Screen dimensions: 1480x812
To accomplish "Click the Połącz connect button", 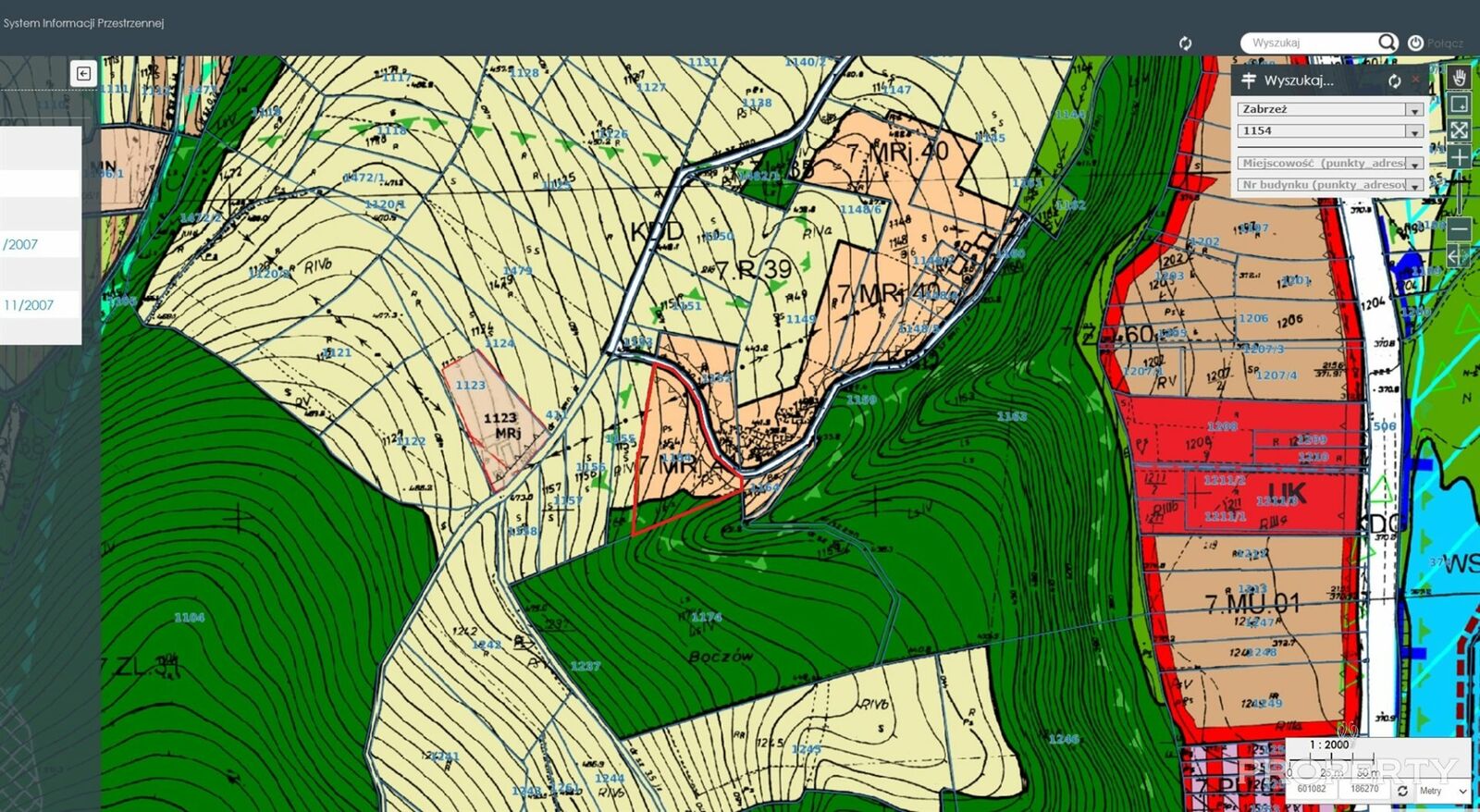I will [x=1436, y=43].
